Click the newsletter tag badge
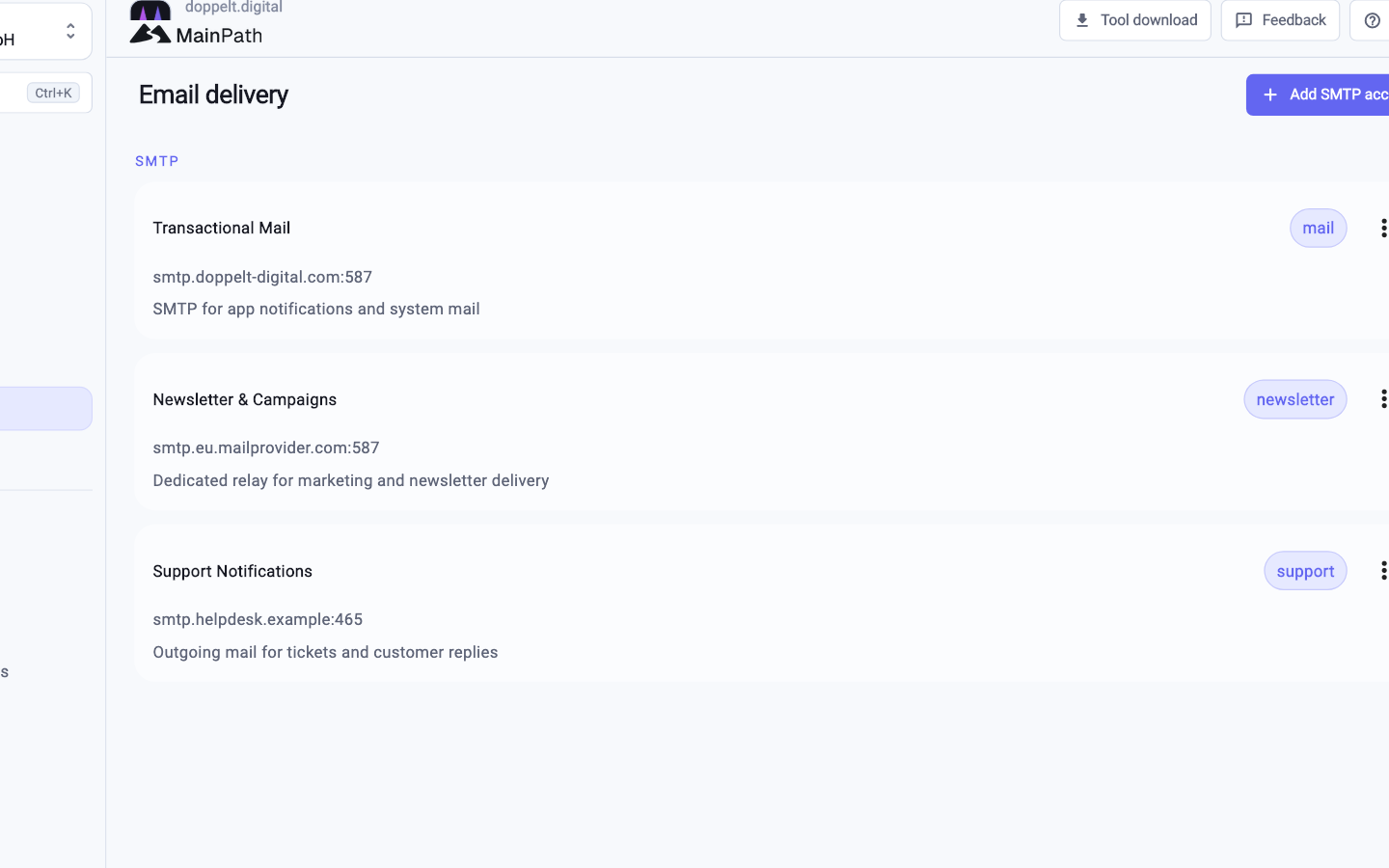The width and height of the screenshot is (1389, 868). (x=1294, y=399)
